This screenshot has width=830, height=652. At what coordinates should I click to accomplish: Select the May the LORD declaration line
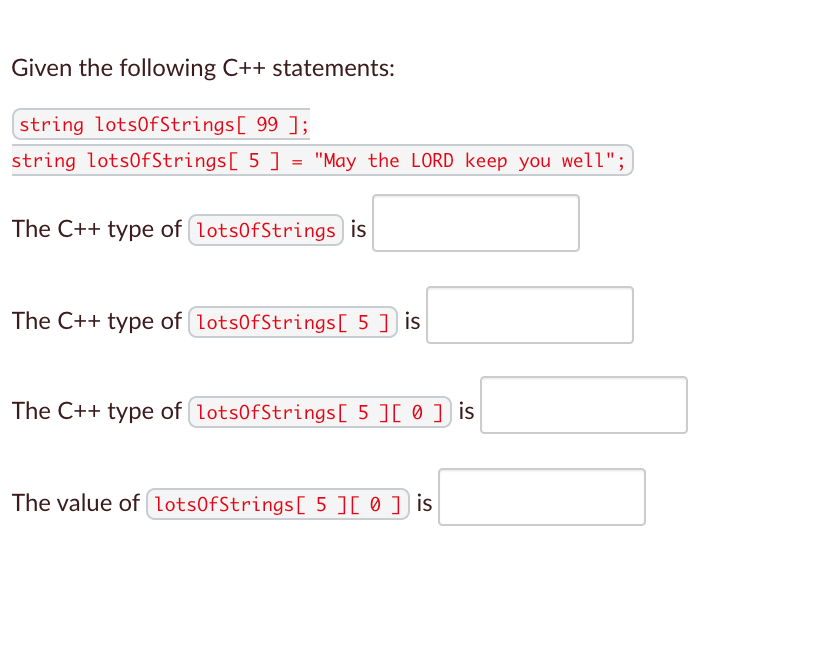coord(320,160)
